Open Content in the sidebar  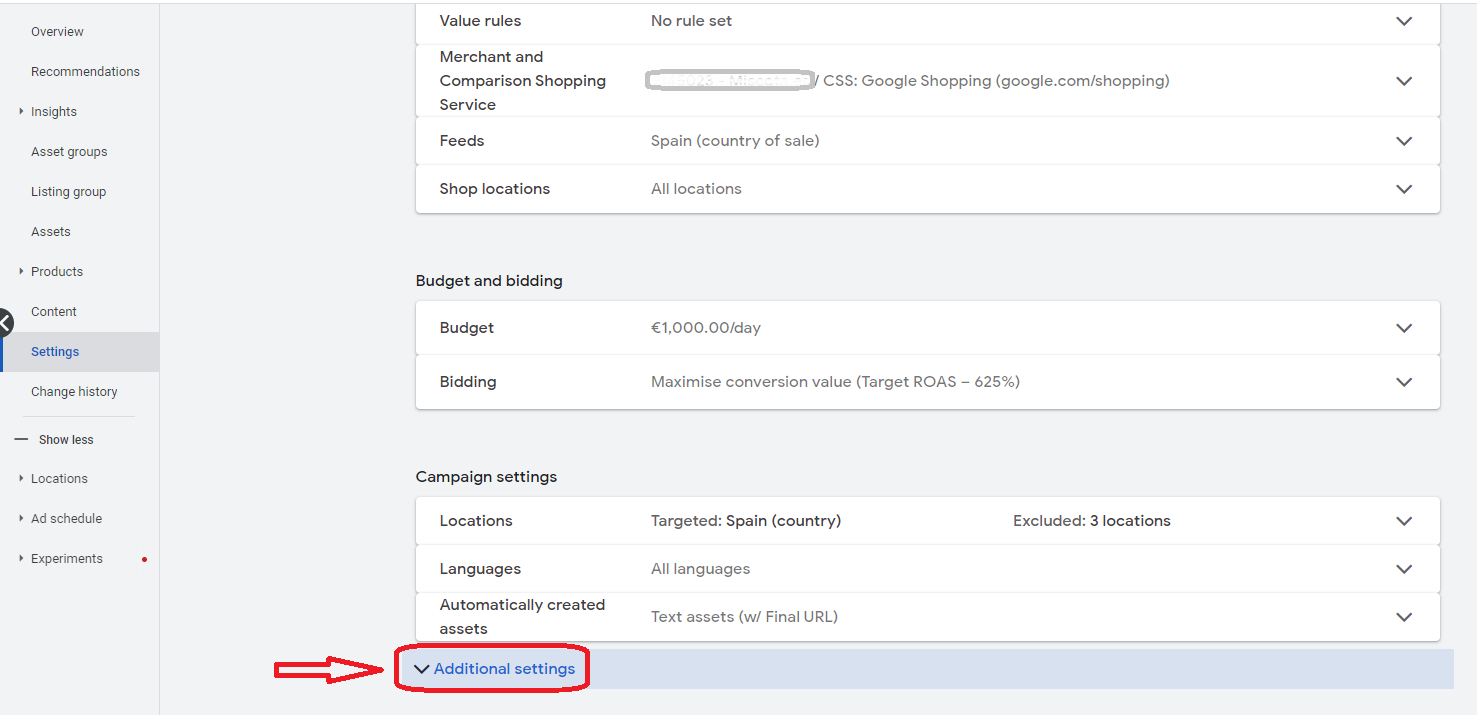tap(54, 312)
